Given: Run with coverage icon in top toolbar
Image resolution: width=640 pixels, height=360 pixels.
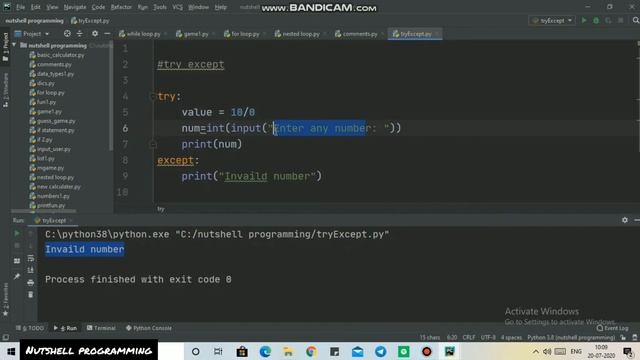Looking at the screenshot, I should click(608, 20).
